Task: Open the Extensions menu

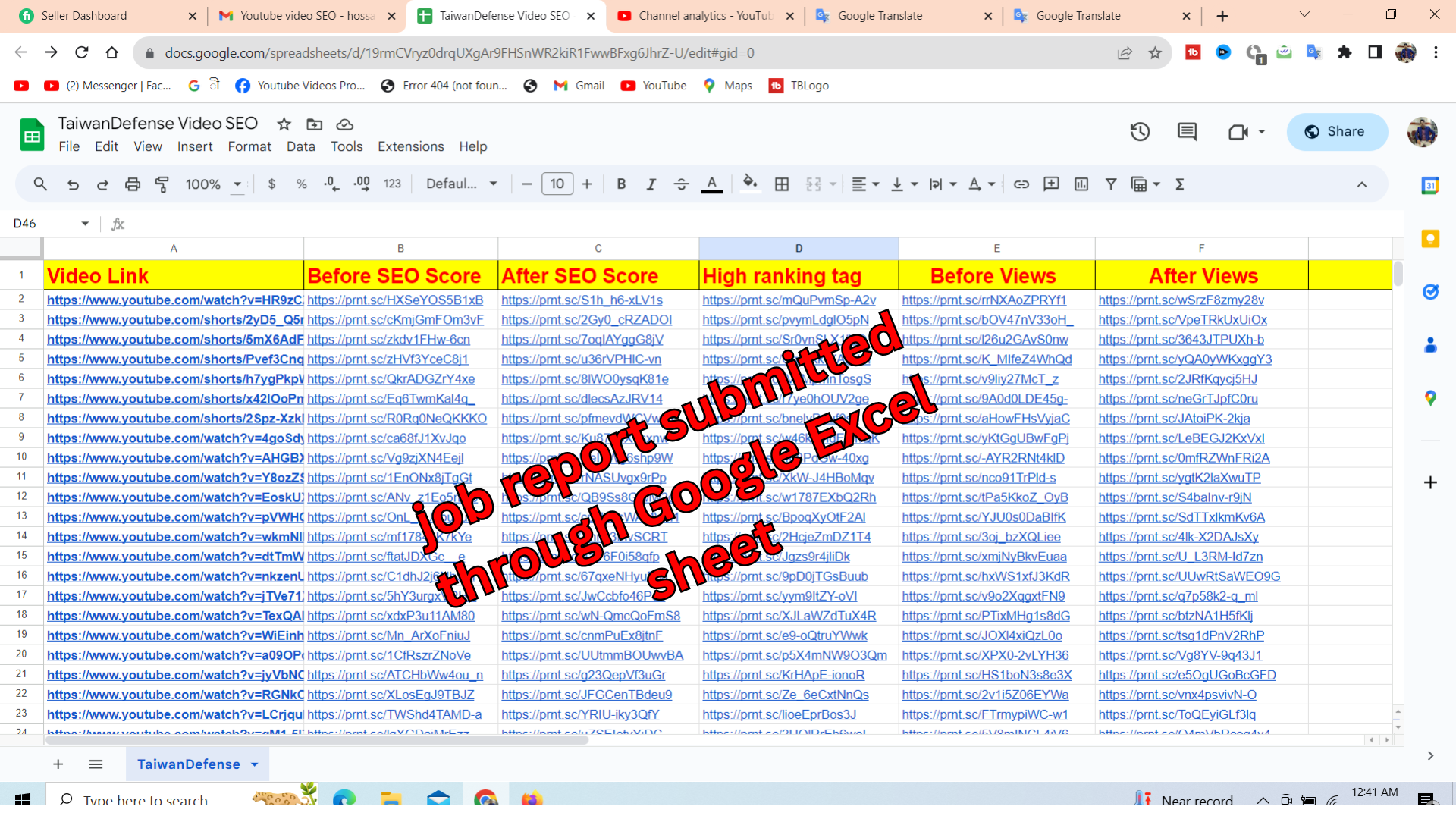Action: [x=411, y=147]
